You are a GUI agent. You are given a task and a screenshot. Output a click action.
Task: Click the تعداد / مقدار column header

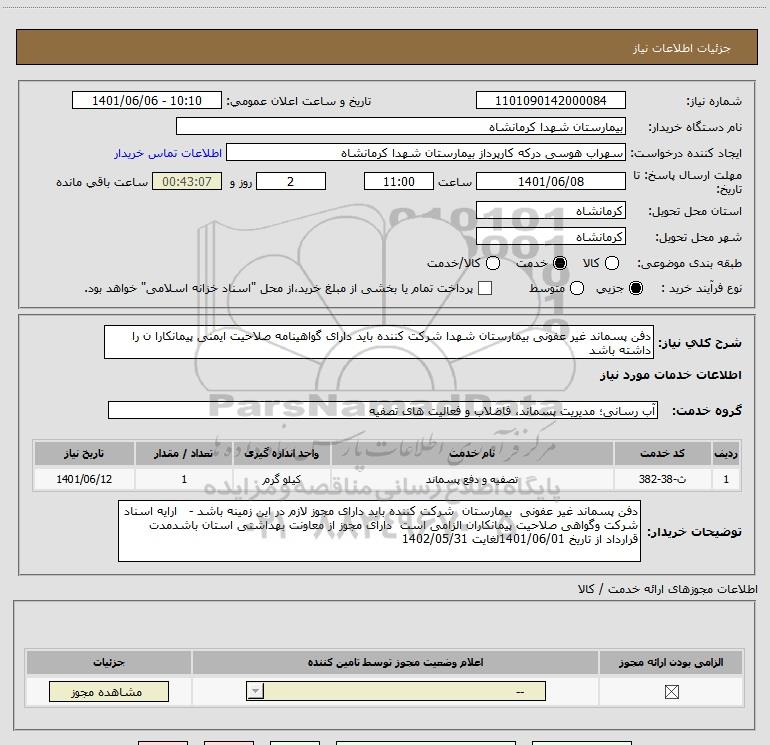point(184,453)
